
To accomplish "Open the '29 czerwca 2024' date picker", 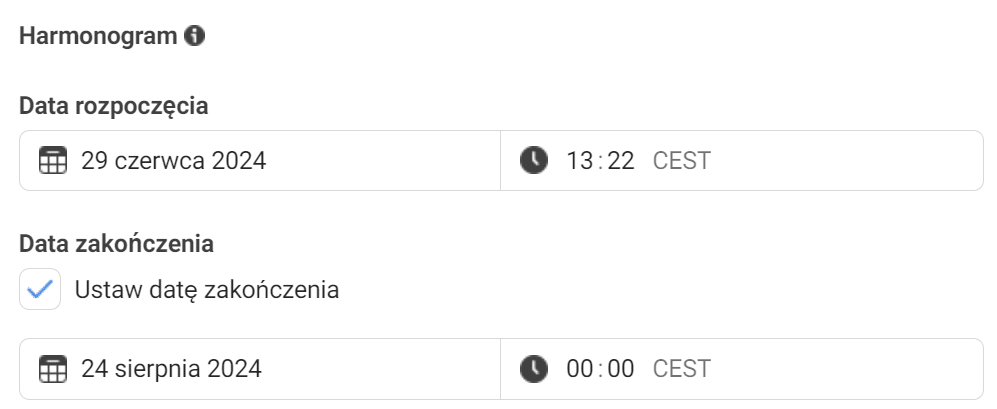I will point(174,160).
